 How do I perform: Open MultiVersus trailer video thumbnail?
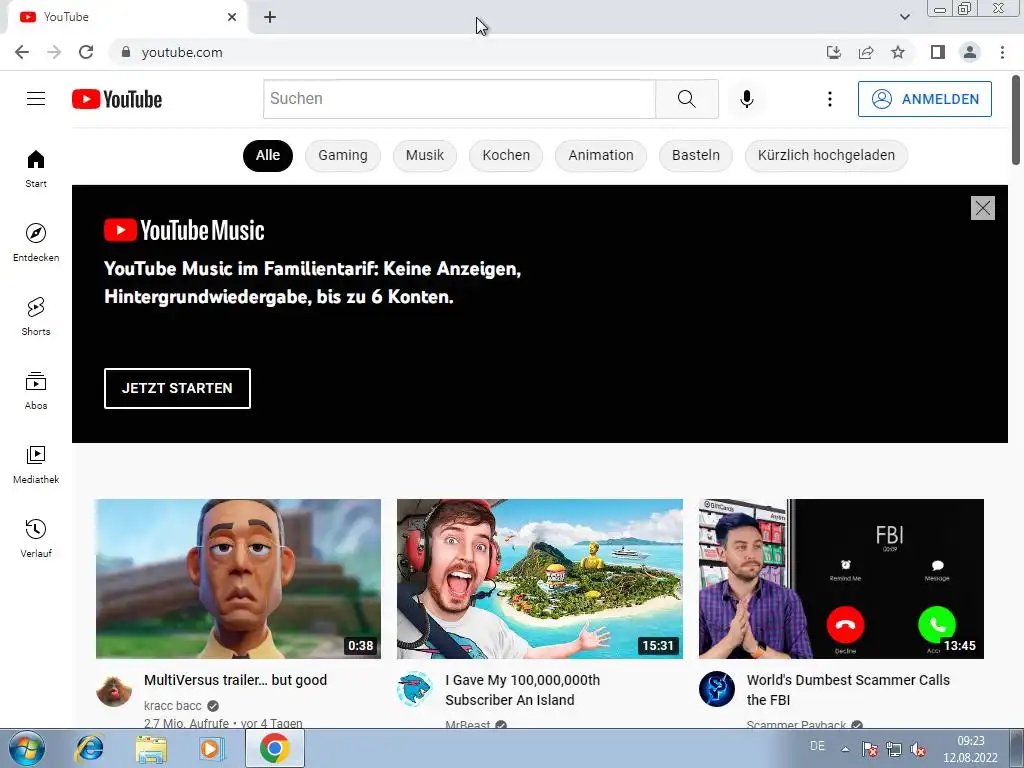pos(238,579)
